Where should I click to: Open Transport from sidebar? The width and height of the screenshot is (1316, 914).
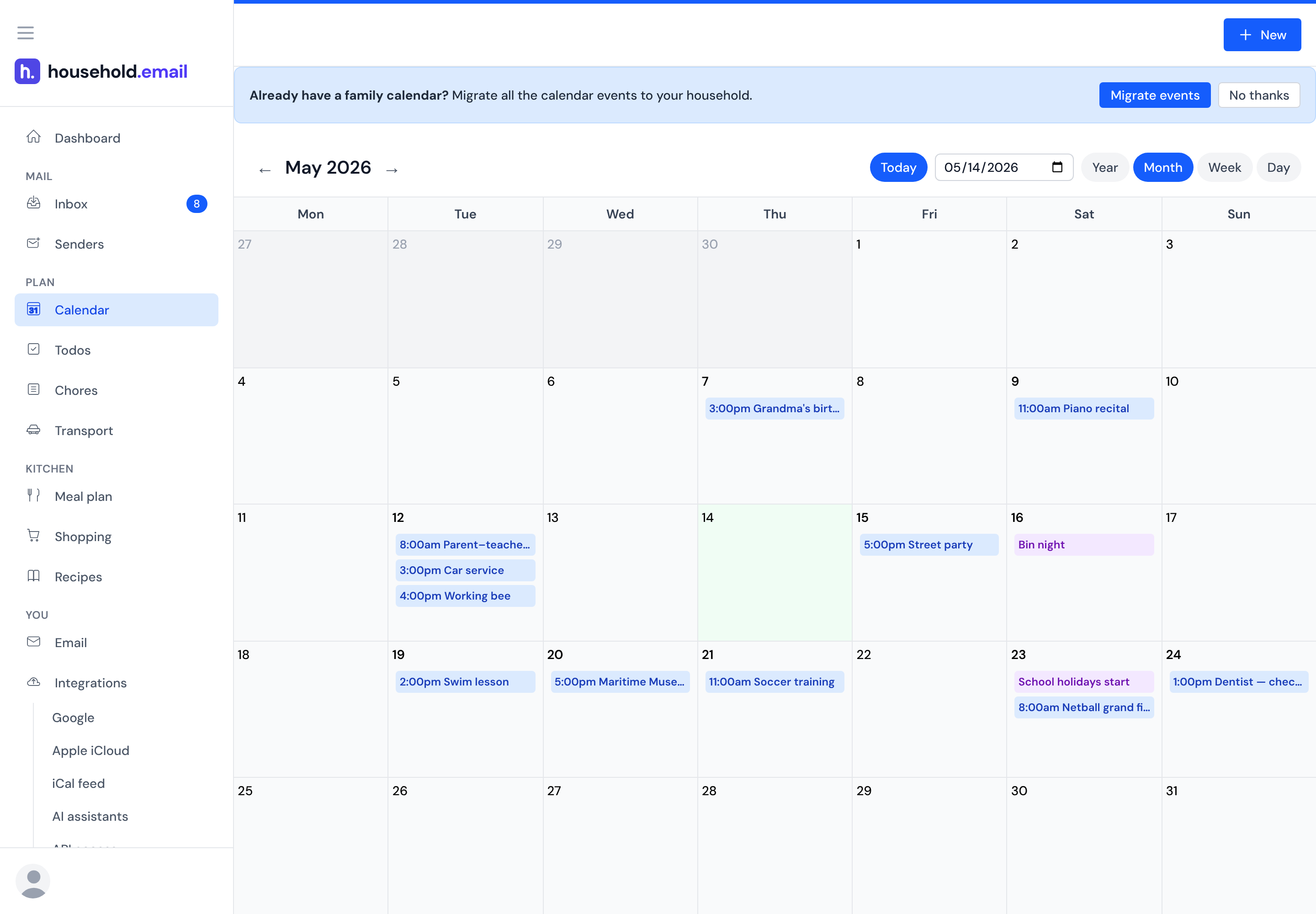click(x=116, y=430)
